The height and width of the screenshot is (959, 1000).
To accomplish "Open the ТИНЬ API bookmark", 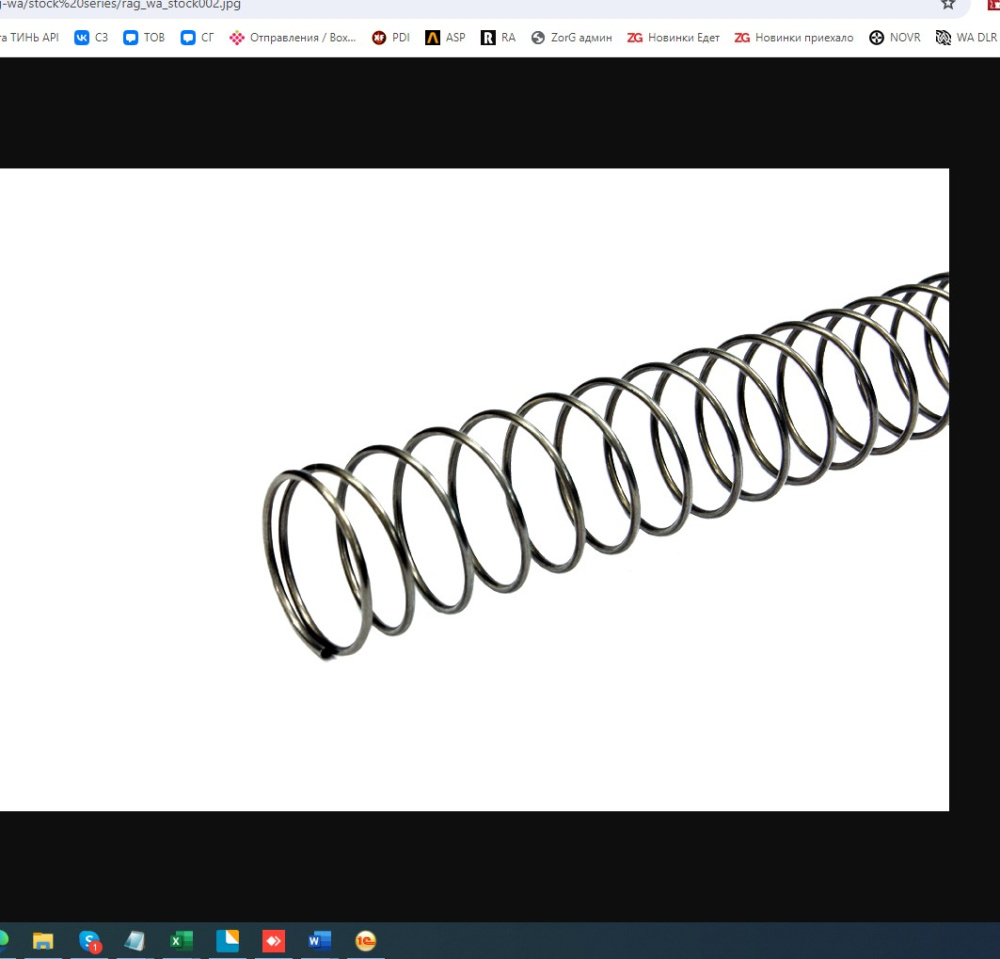I will coord(29,38).
